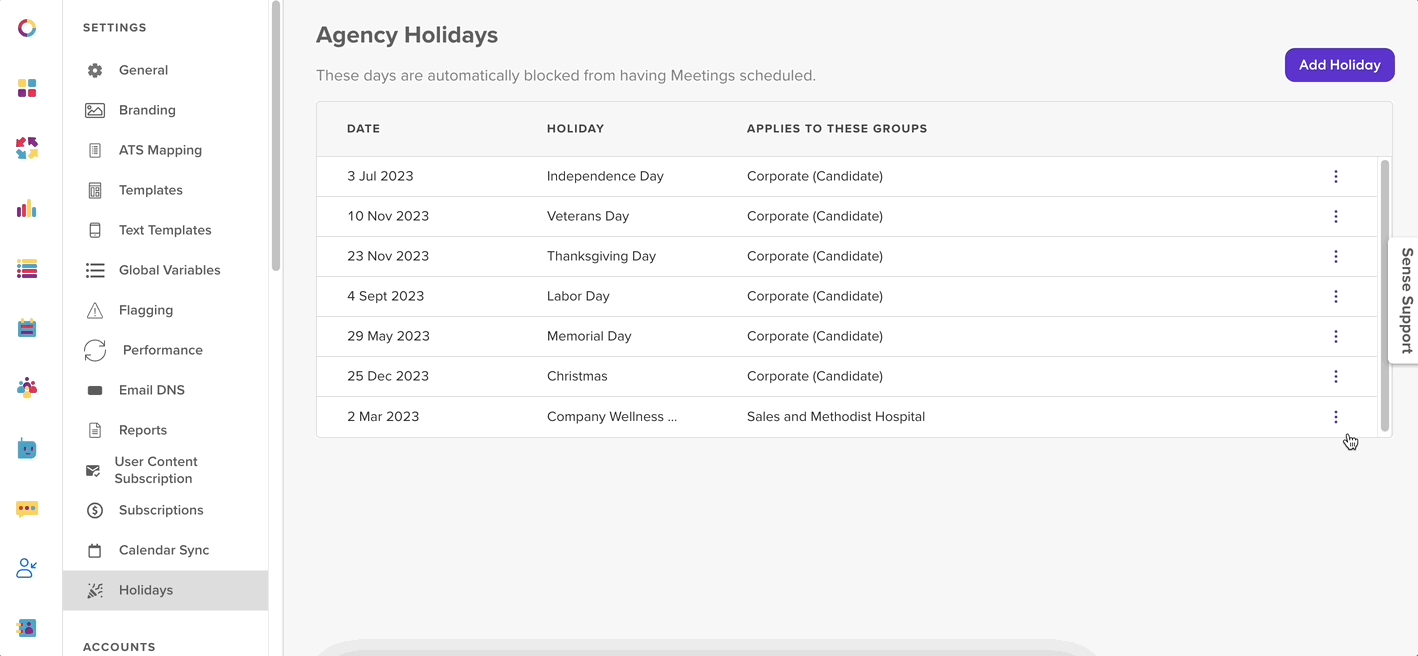Click the calendar icon beside Calendar Sync
1418x656 pixels.
point(95,550)
